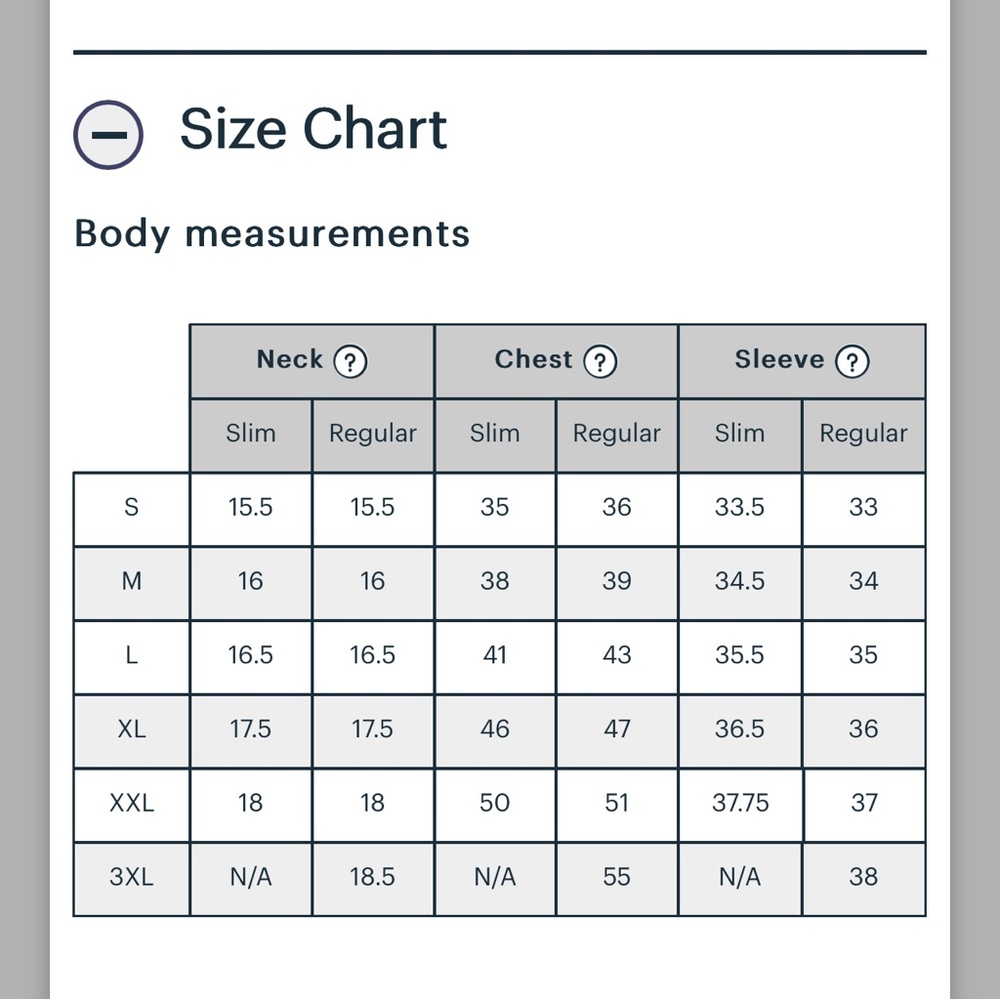
Task: Click the Size Chart heading
Action: 313,129
